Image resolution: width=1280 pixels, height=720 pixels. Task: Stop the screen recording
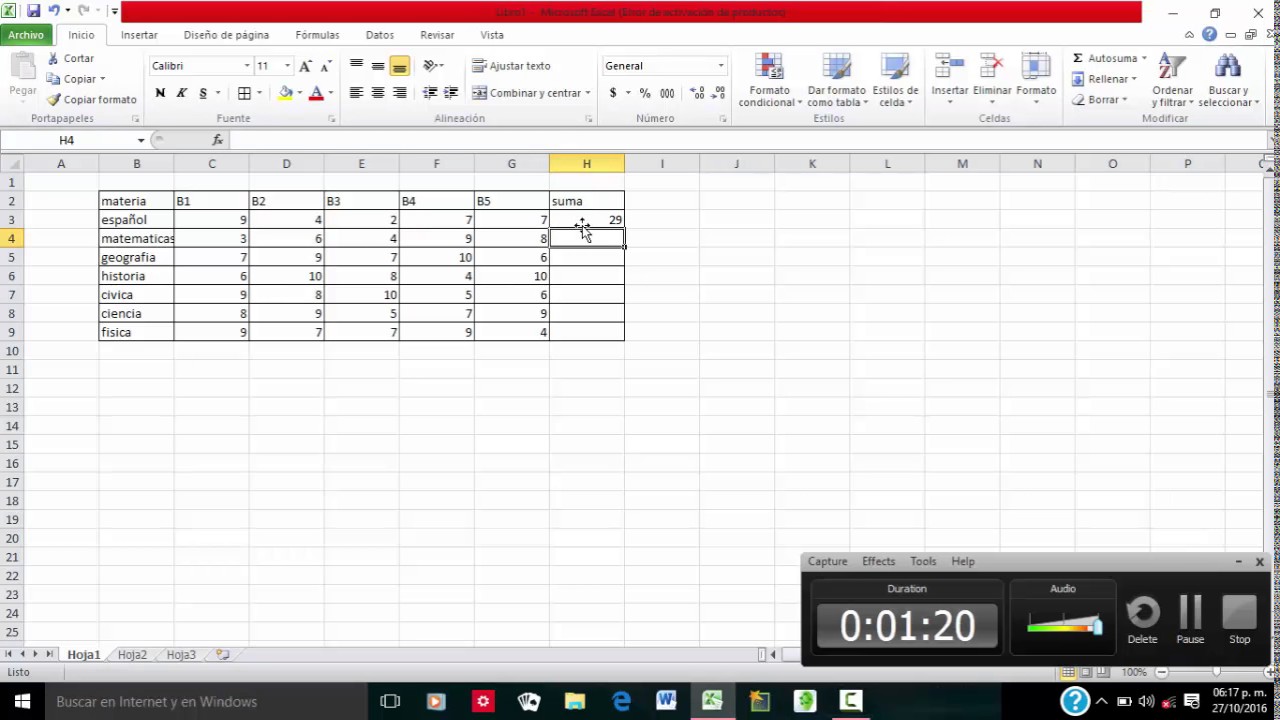point(1239,619)
